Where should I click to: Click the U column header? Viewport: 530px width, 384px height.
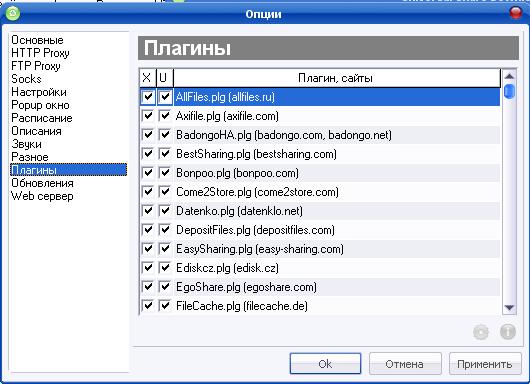[x=165, y=78]
